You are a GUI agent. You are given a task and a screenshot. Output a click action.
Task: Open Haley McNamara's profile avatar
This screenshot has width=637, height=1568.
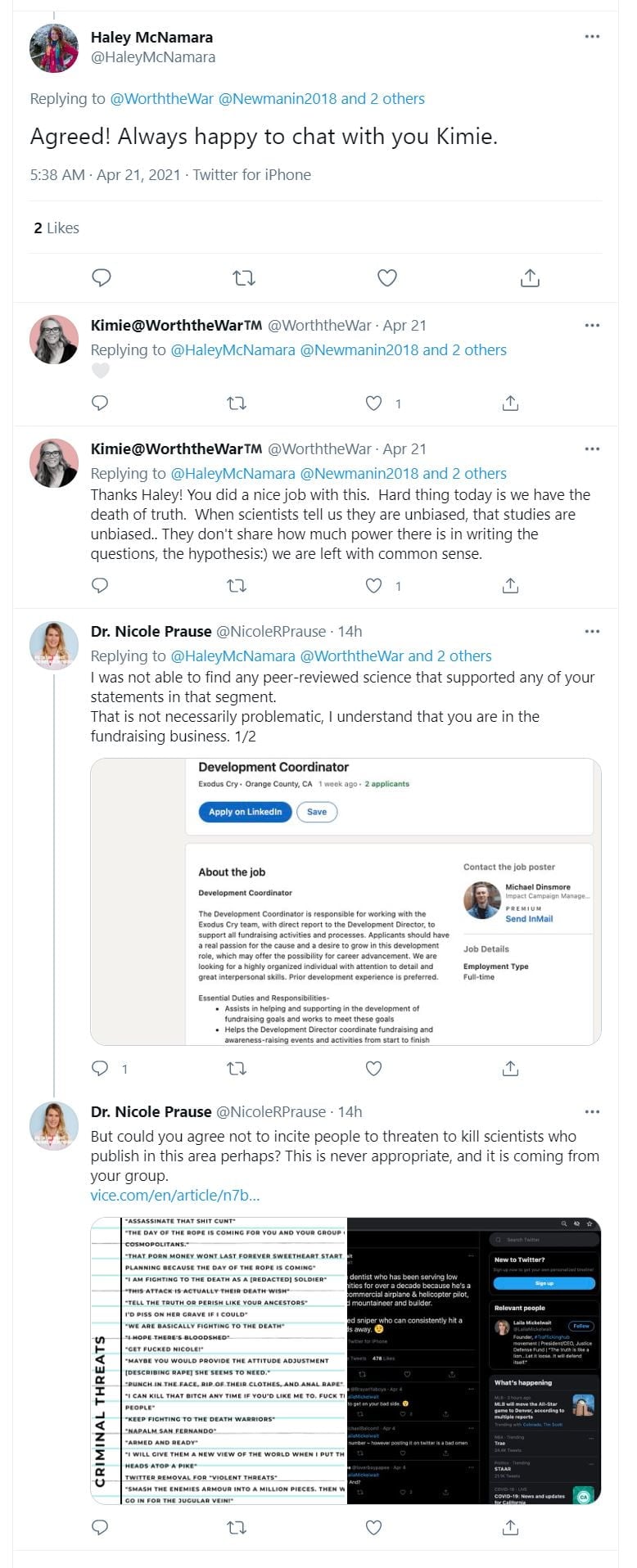coord(54,48)
